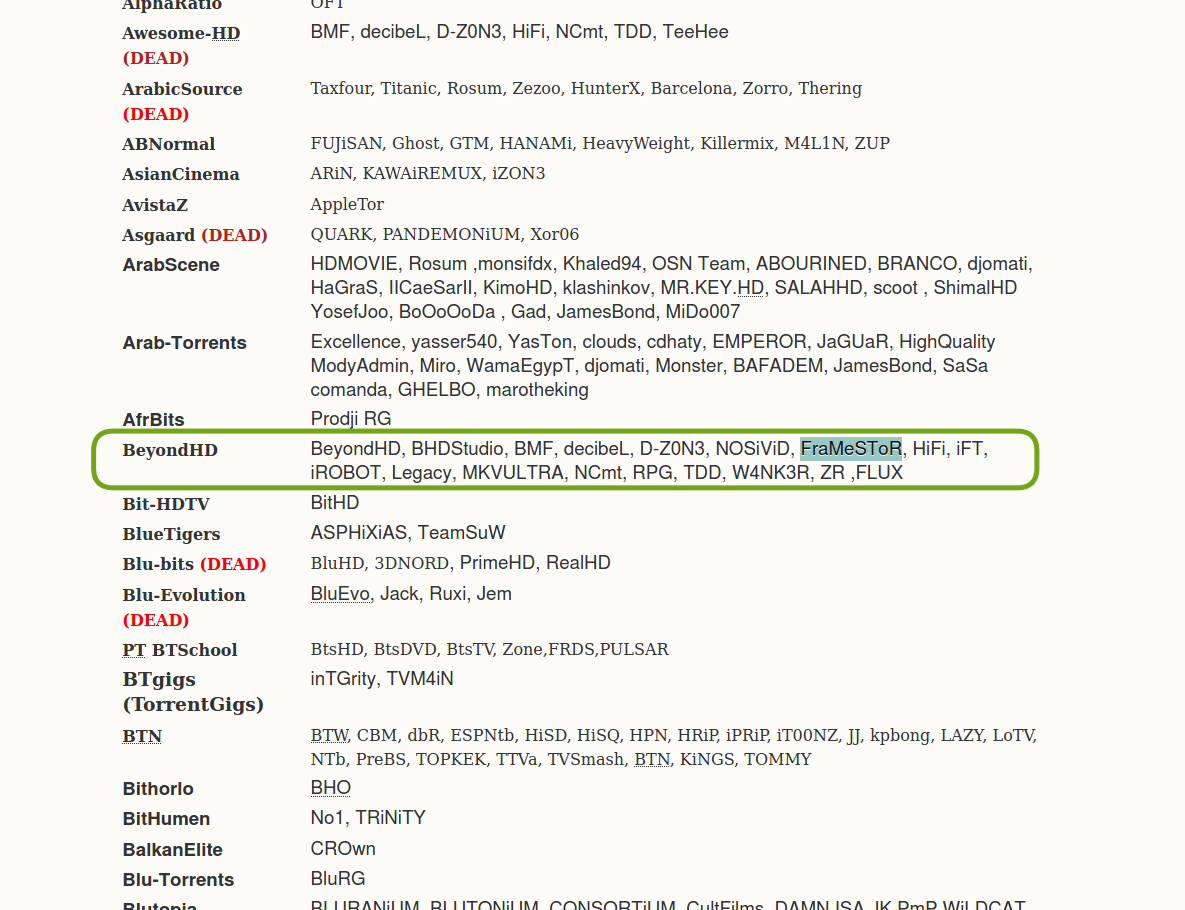Click the AfrBits row label

[x=153, y=419]
